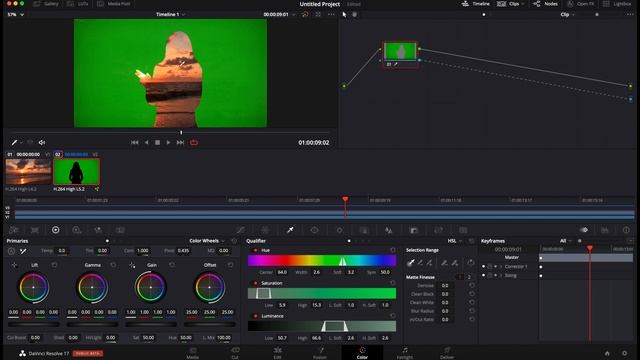Open the Color Match palette icon
640x360 pixels.
tap(35, 230)
